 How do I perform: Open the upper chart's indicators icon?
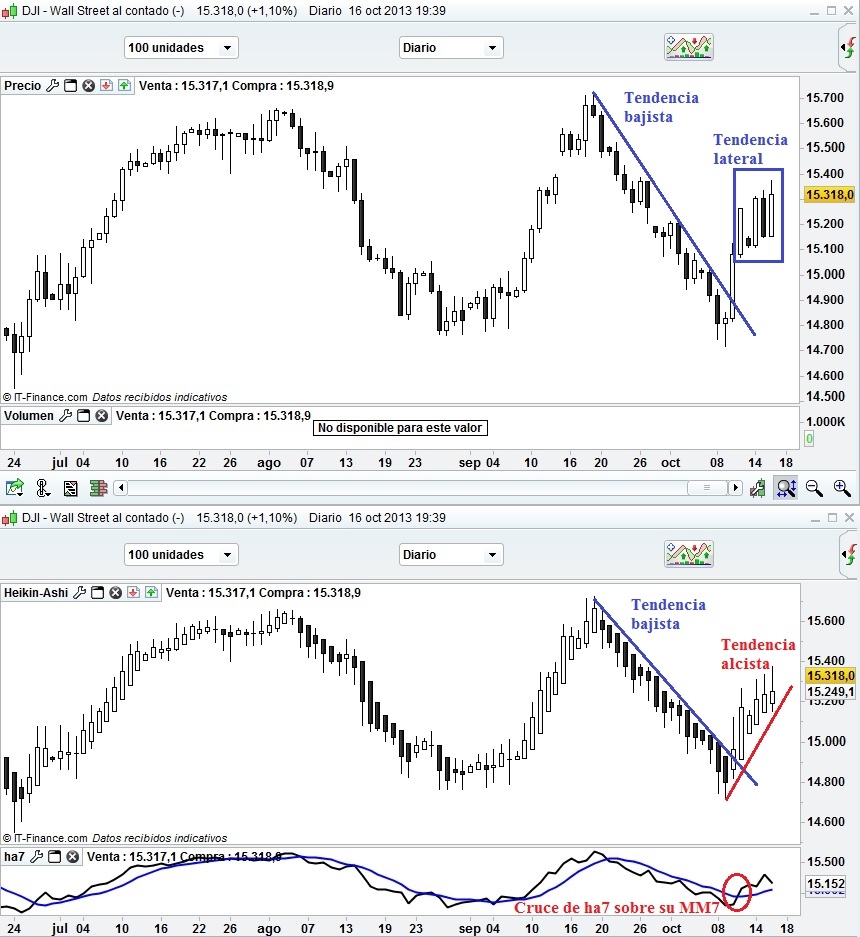click(x=689, y=47)
